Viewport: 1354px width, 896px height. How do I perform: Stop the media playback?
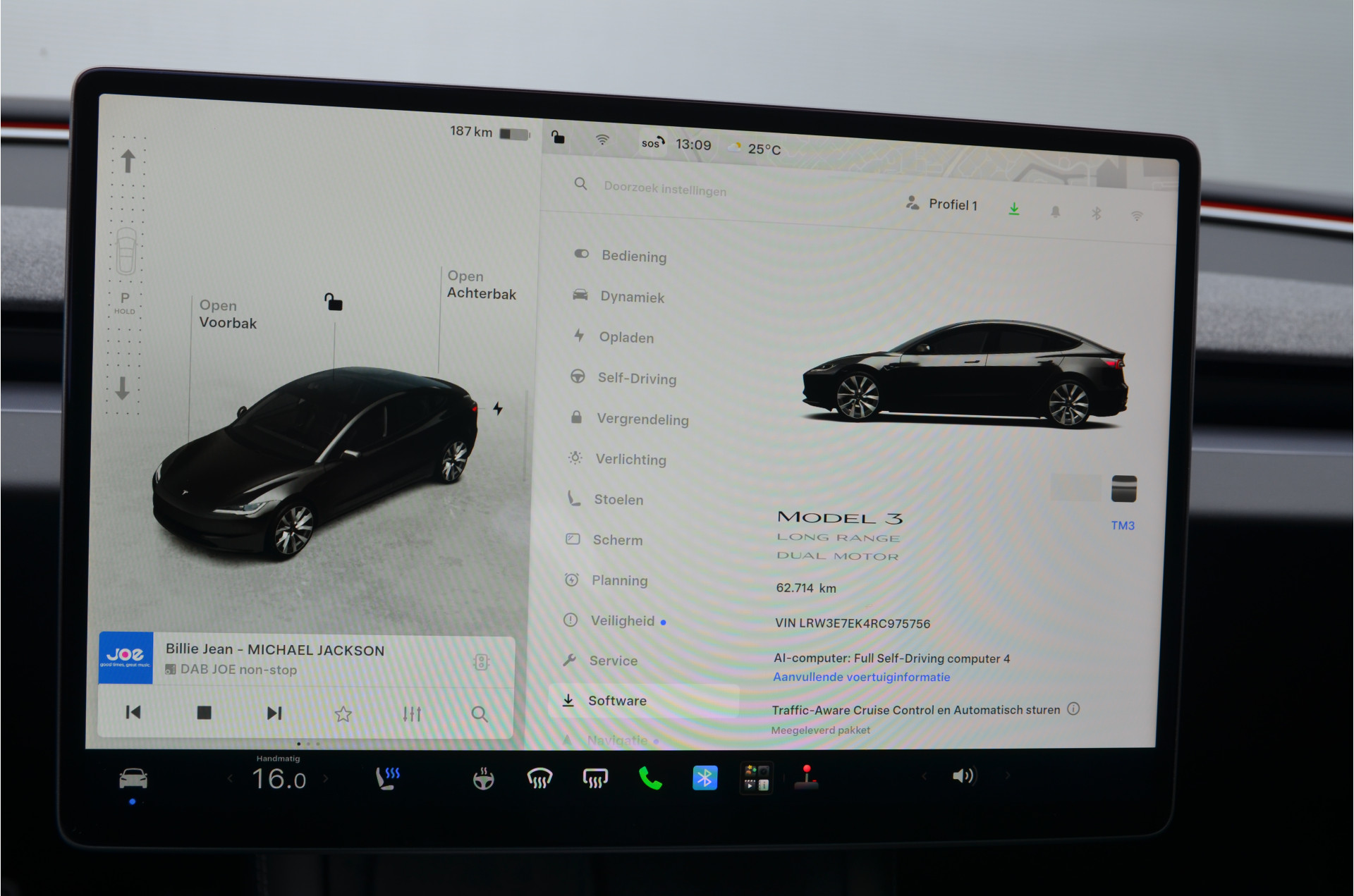[x=205, y=713]
